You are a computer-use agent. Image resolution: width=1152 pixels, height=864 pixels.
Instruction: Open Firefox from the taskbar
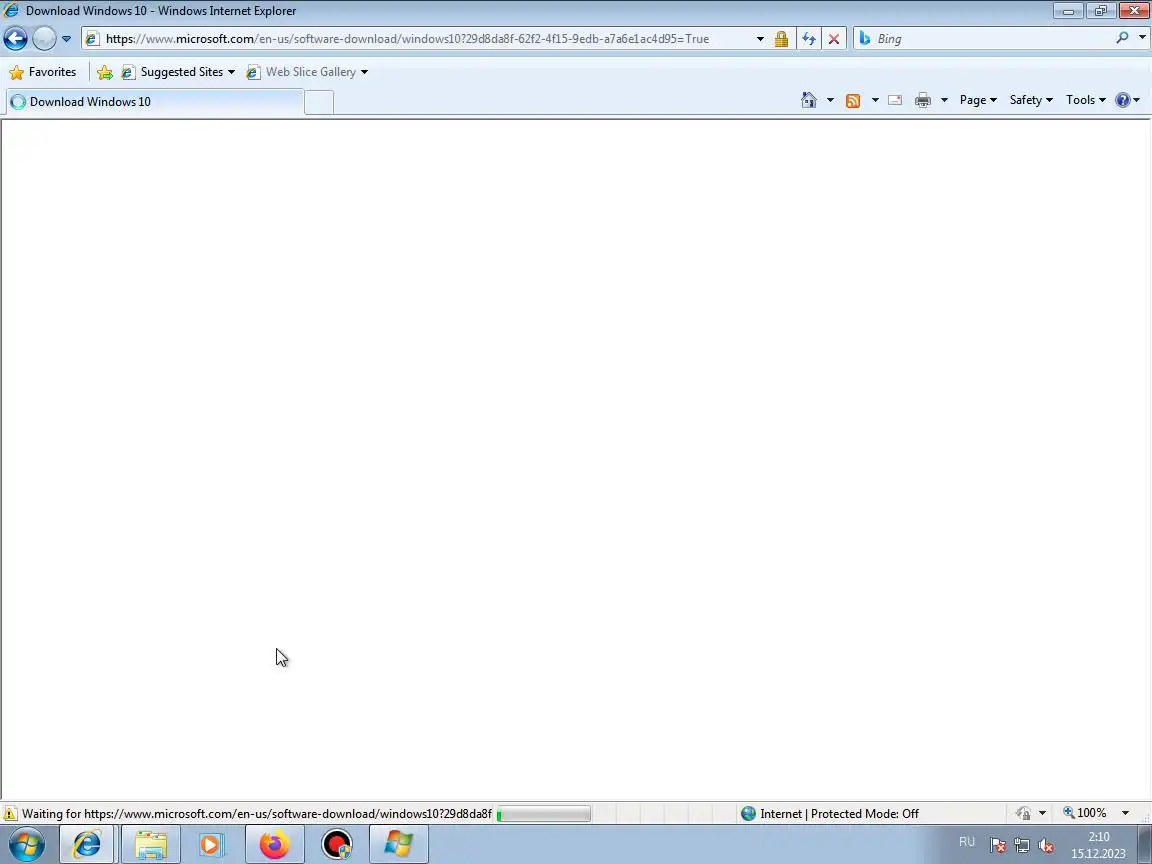tap(275, 845)
